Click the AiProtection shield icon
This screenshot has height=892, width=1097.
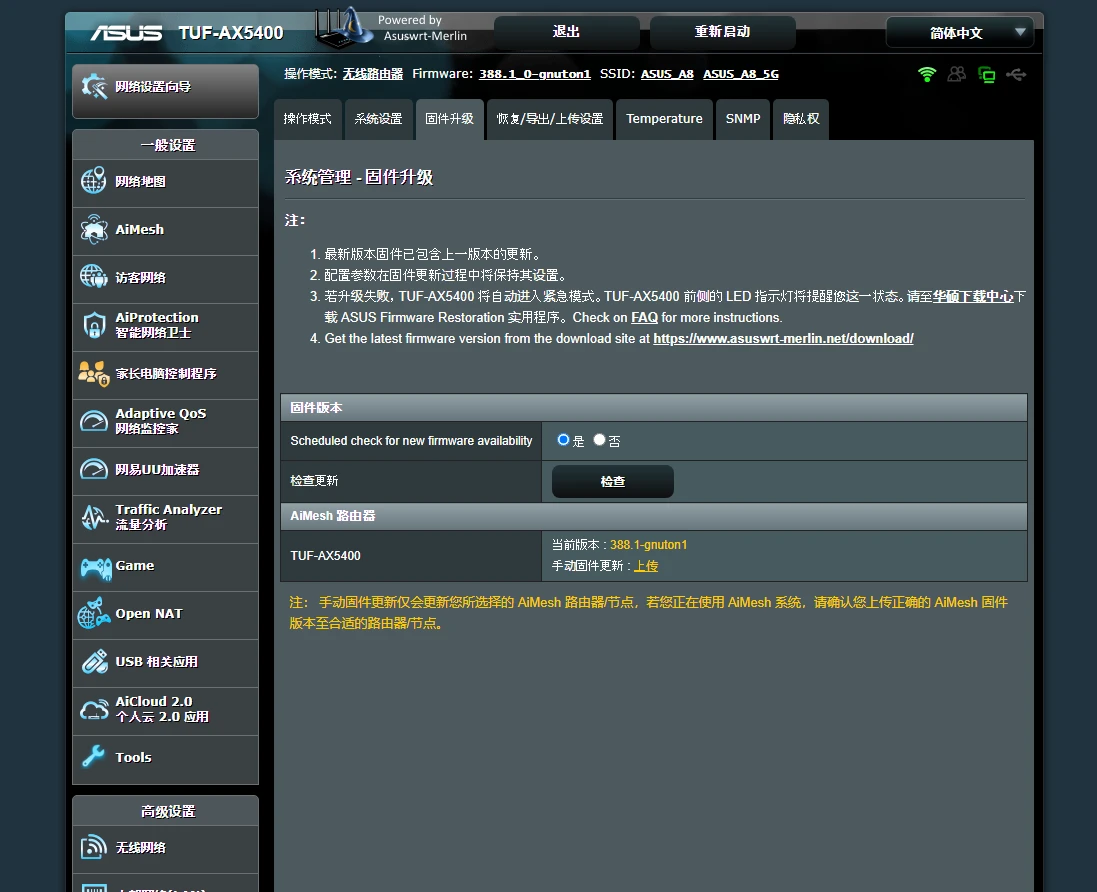[x=94, y=325]
